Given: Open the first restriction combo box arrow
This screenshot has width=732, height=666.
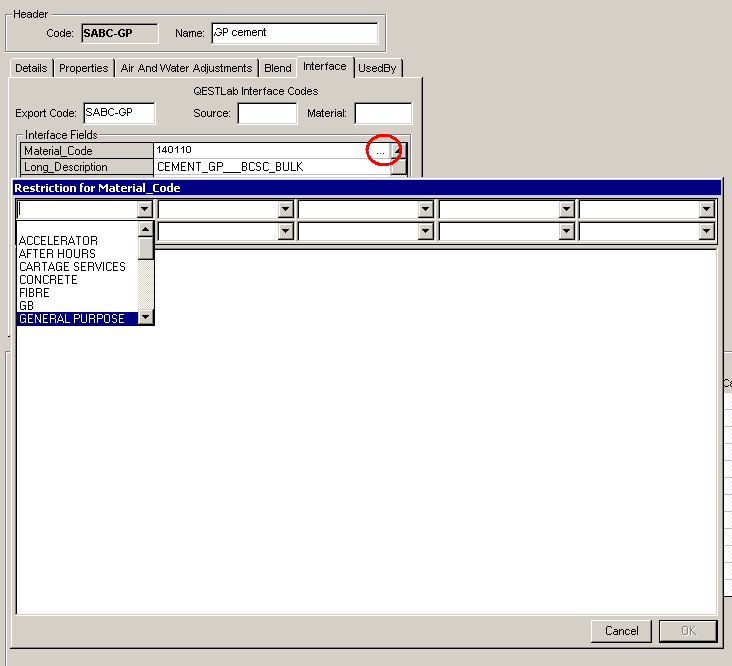Looking at the screenshot, I should 145,209.
